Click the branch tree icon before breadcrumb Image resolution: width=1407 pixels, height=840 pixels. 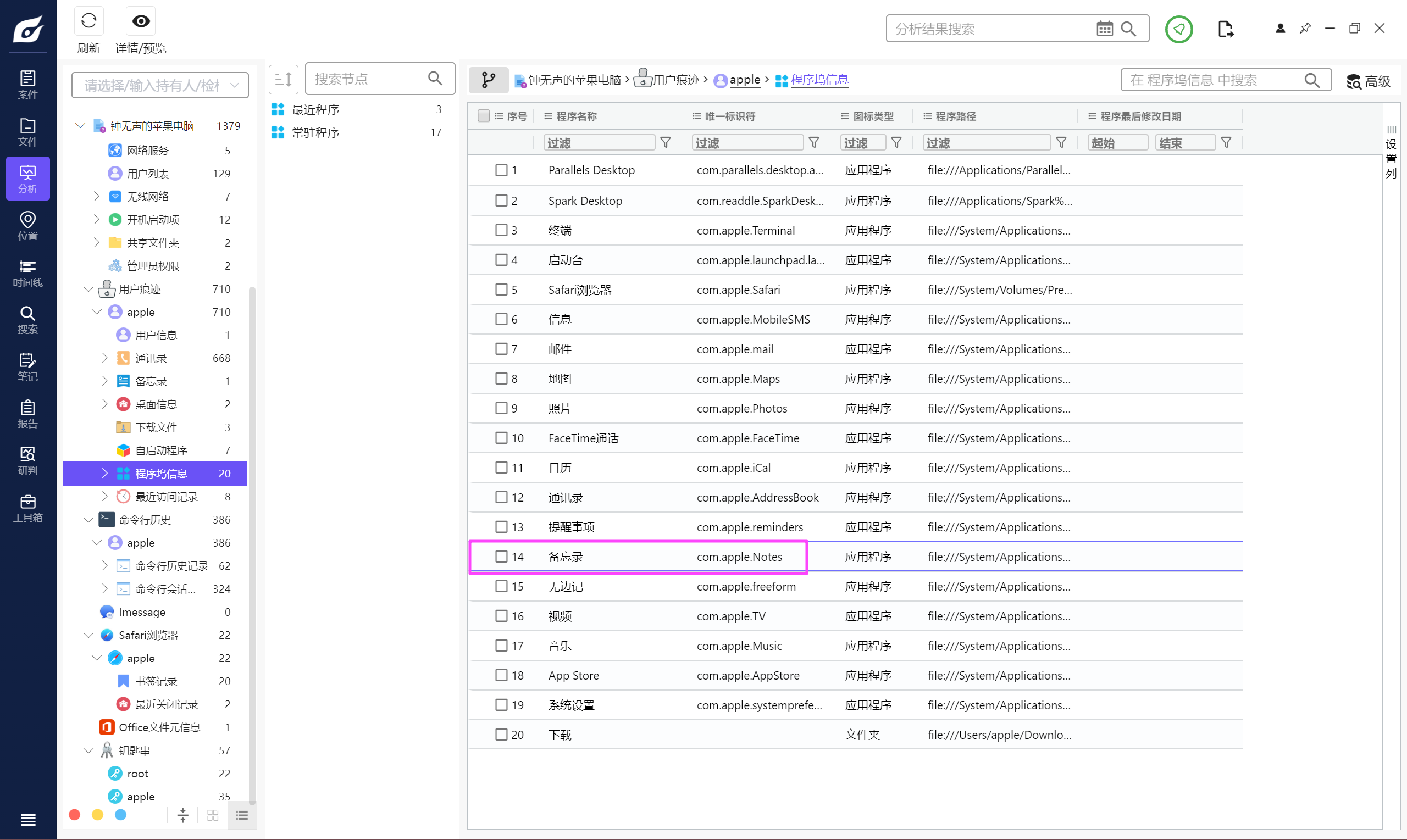pos(488,80)
